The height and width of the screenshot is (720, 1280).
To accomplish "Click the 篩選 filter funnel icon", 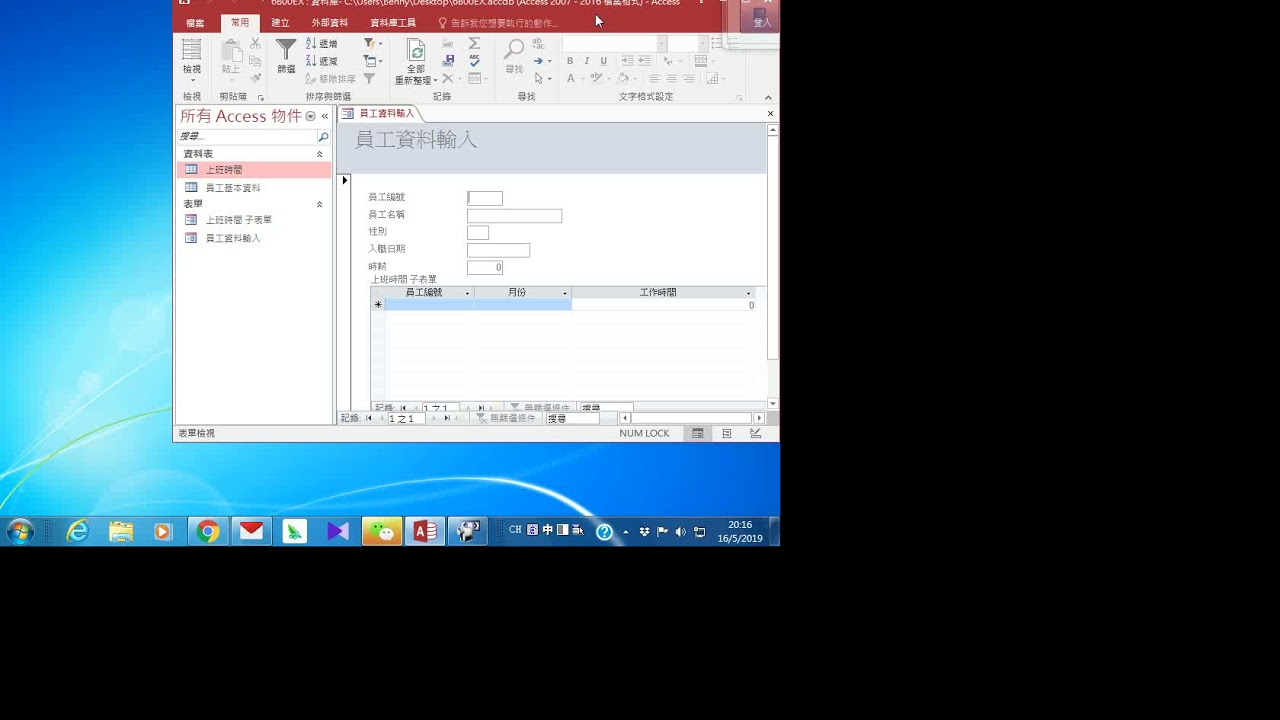I will [286, 50].
